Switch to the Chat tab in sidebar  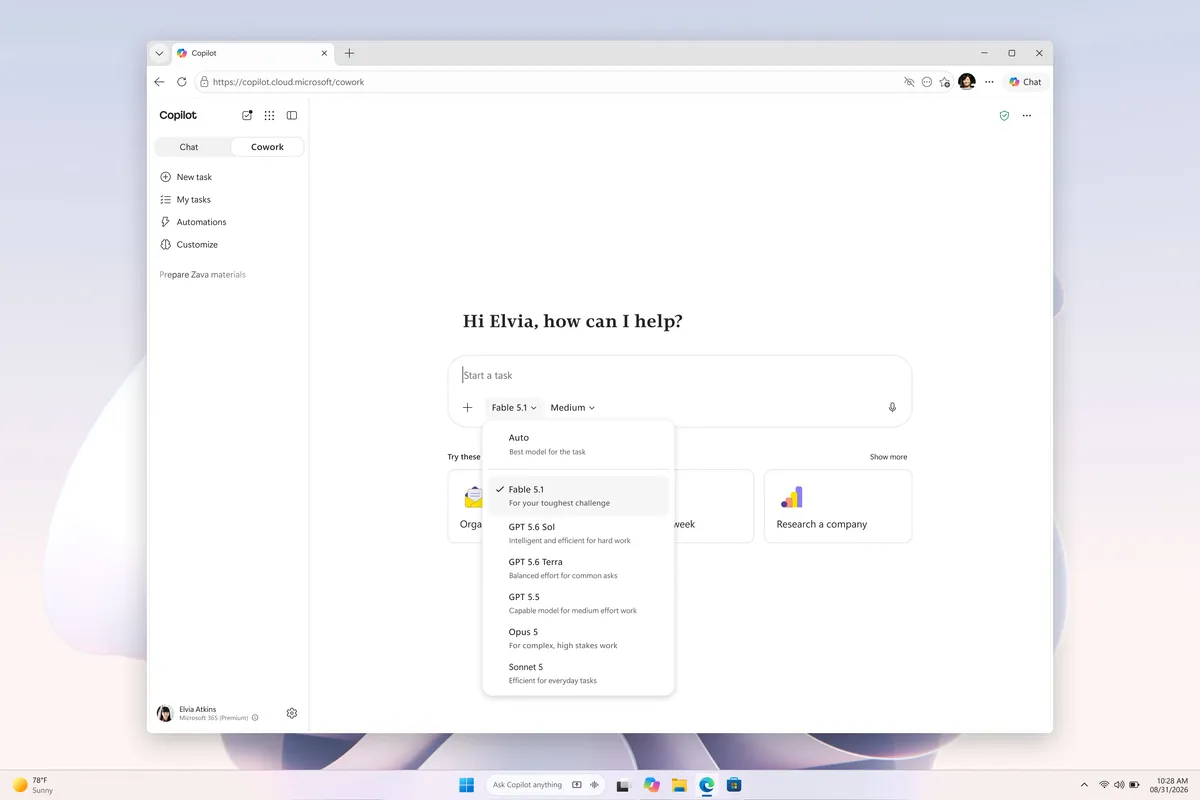[x=192, y=147]
